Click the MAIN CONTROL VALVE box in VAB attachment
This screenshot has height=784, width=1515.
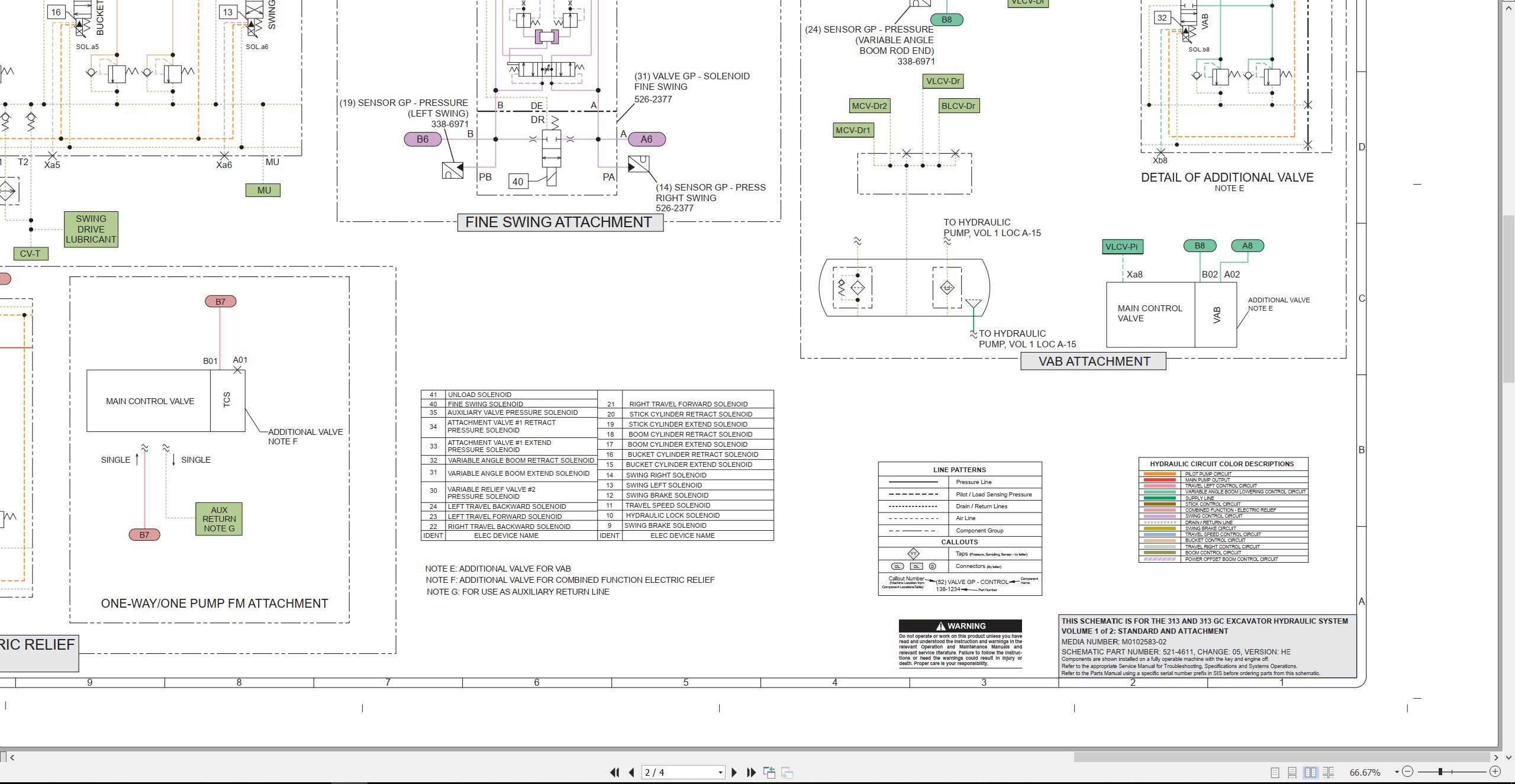(x=1150, y=314)
